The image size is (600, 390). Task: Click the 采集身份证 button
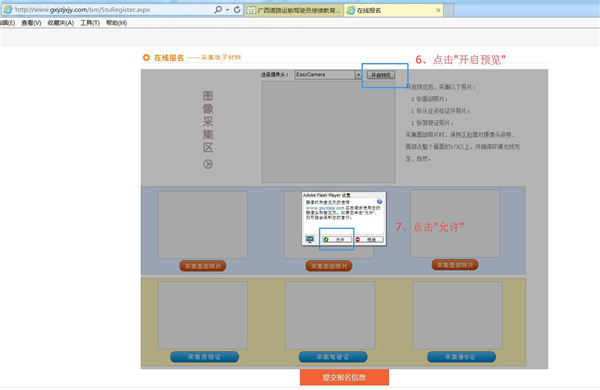pos(461,357)
